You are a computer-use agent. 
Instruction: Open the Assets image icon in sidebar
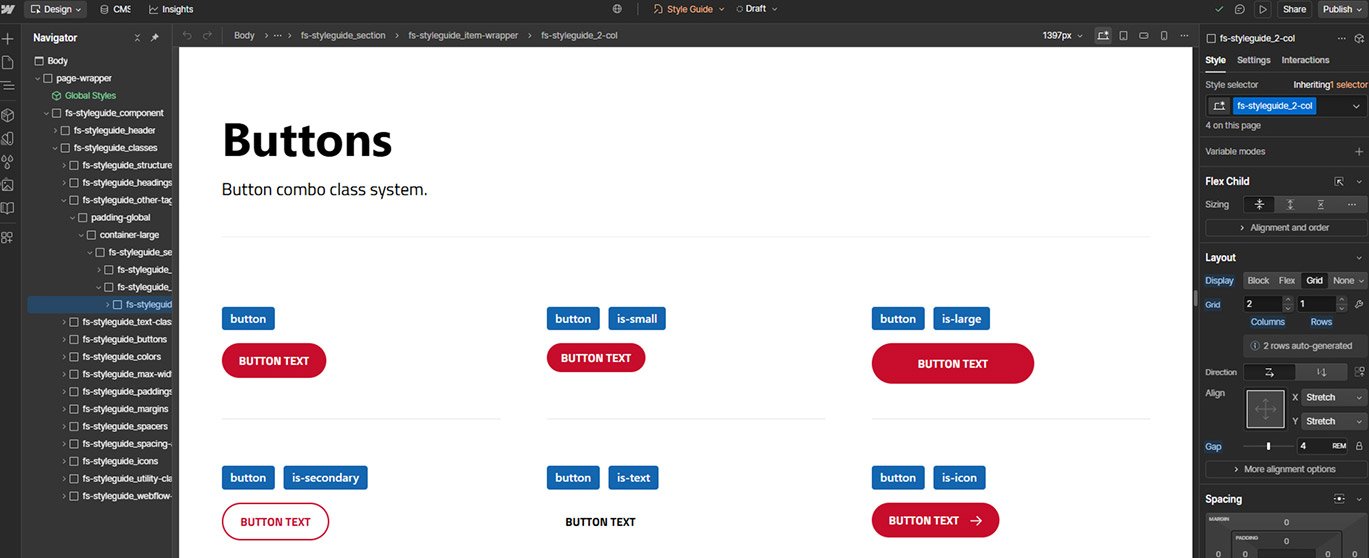pos(8,185)
